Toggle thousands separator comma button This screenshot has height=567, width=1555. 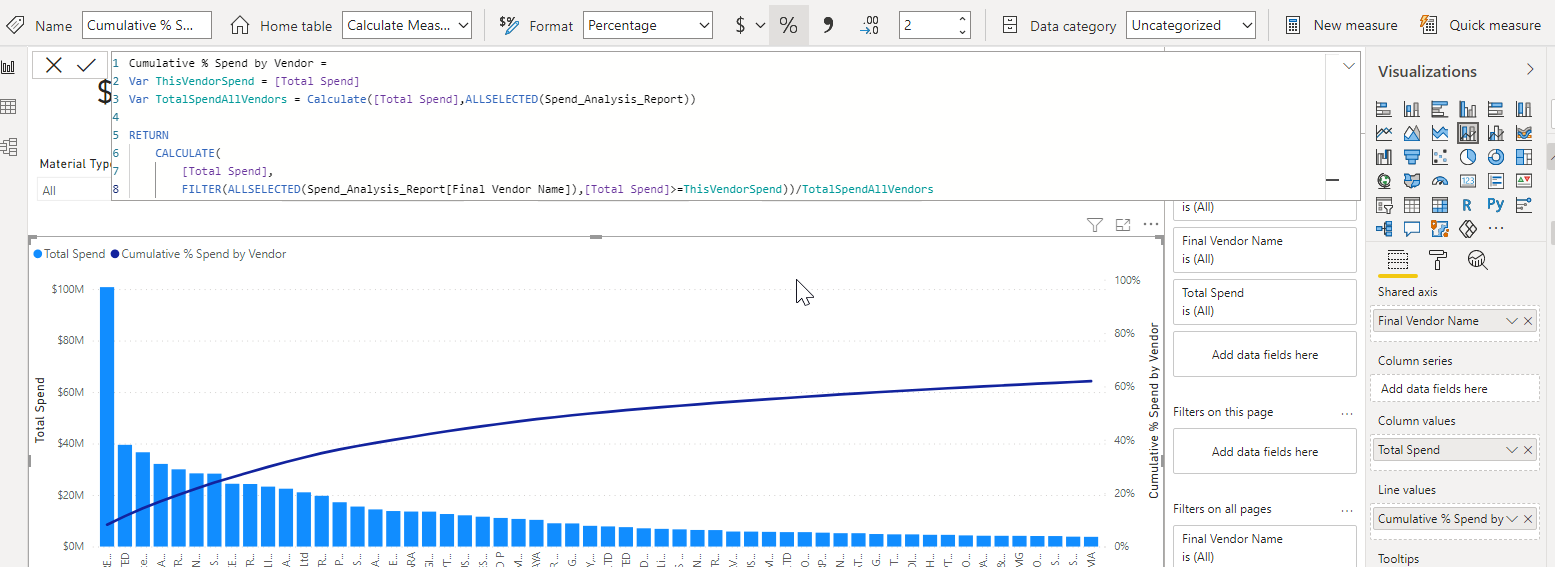pyautogui.click(x=828, y=25)
